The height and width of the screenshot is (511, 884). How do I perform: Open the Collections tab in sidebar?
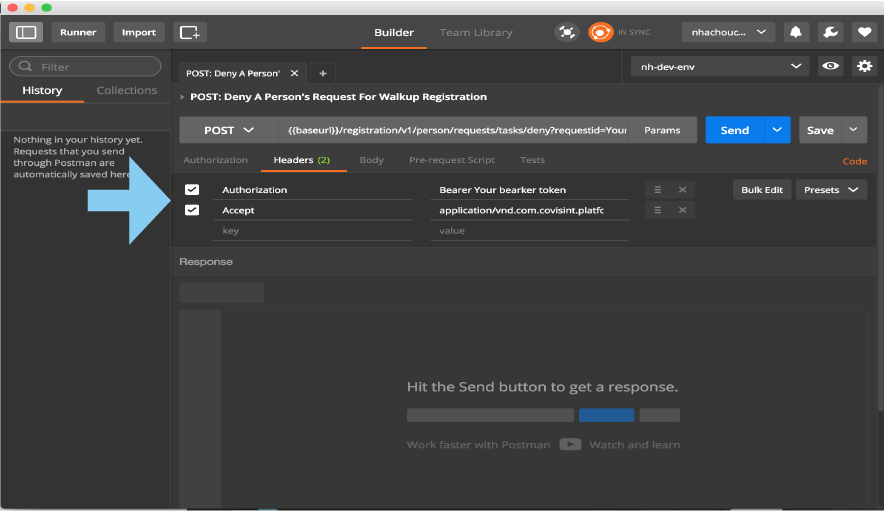[127, 90]
